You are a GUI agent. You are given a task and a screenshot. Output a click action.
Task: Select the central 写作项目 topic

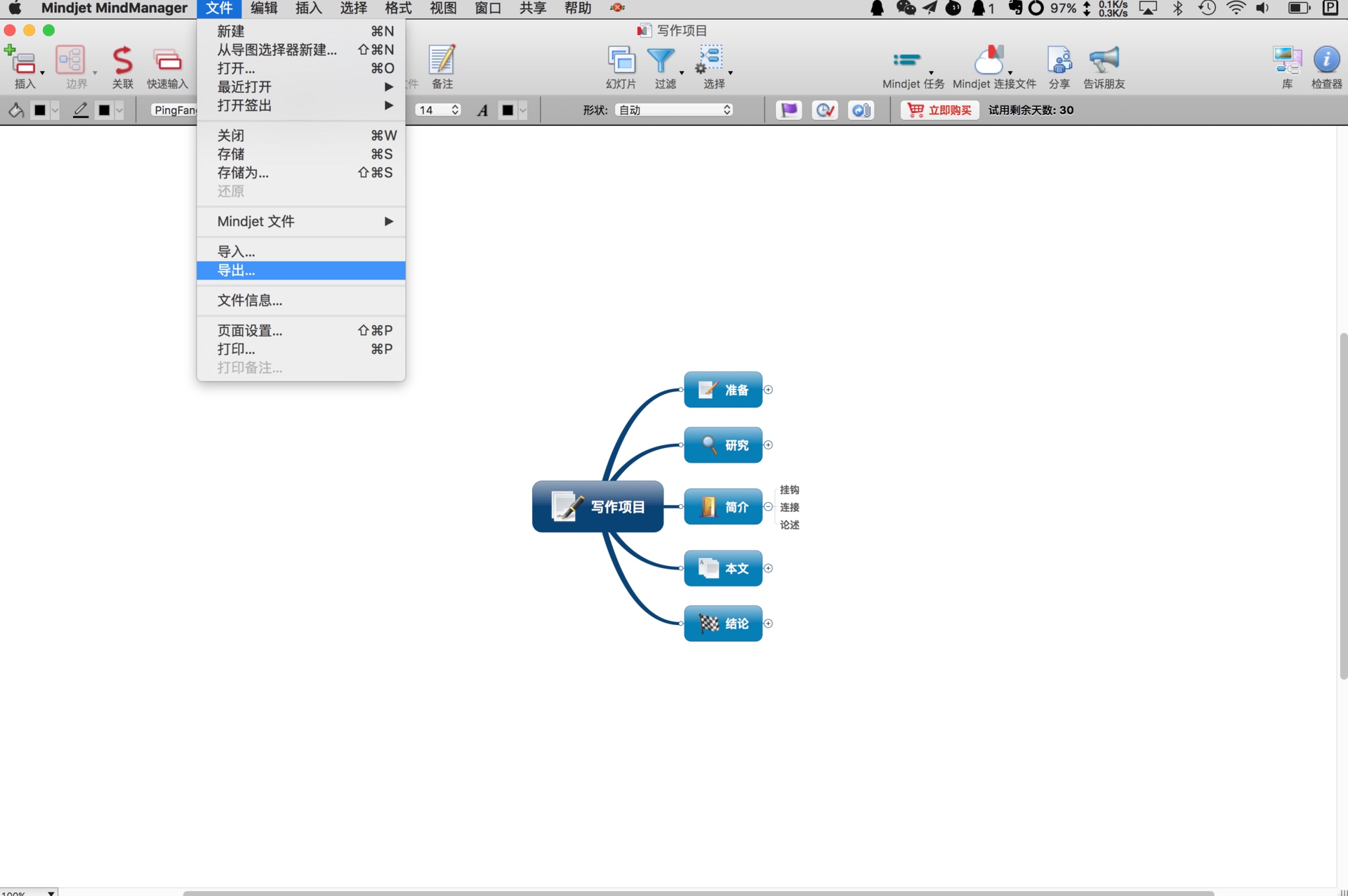pos(597,506)
